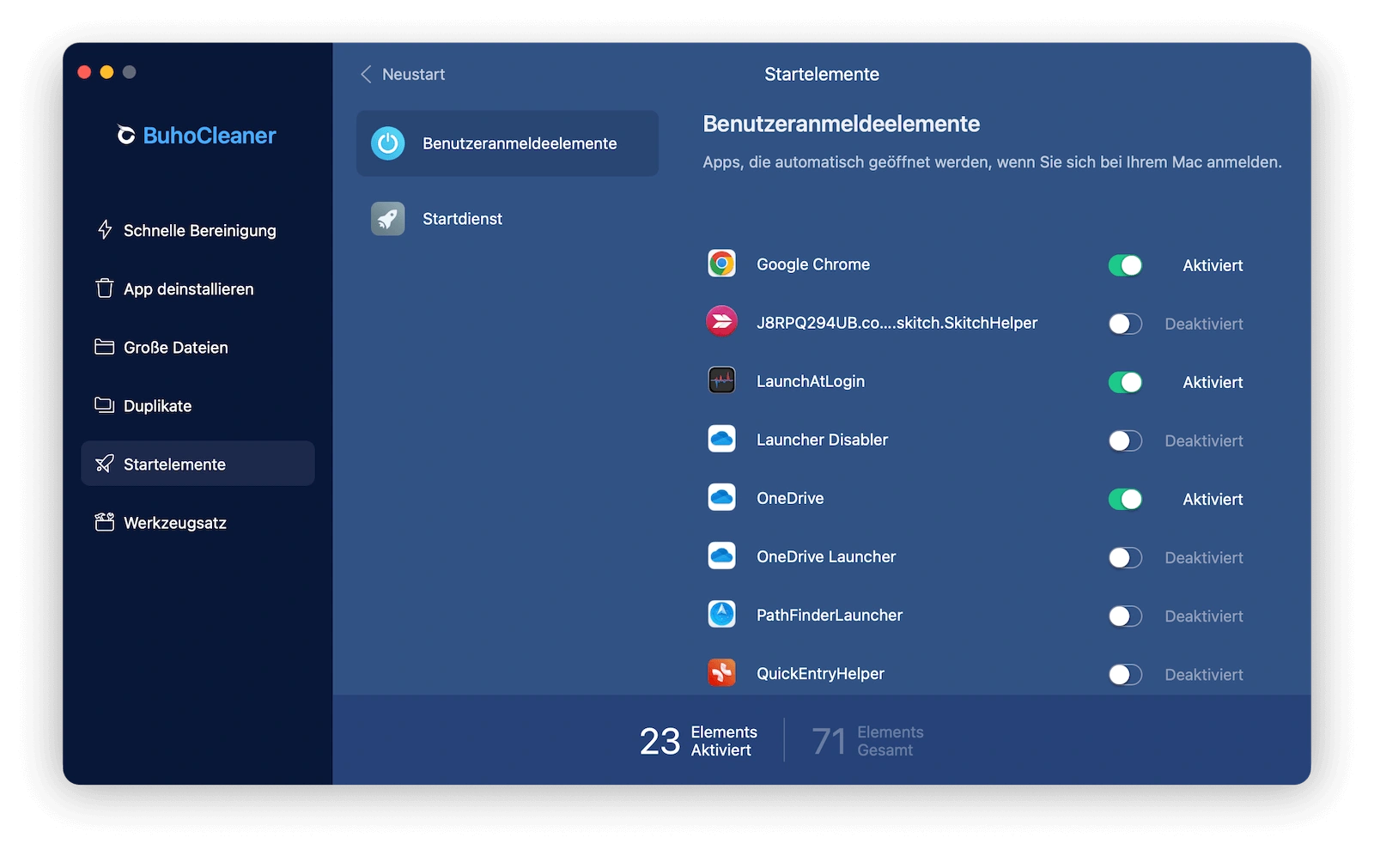Click the Google Chrome item name
Image resolution: width=1374 pixels, height=868 pixels.
click(x=813, y=264)
